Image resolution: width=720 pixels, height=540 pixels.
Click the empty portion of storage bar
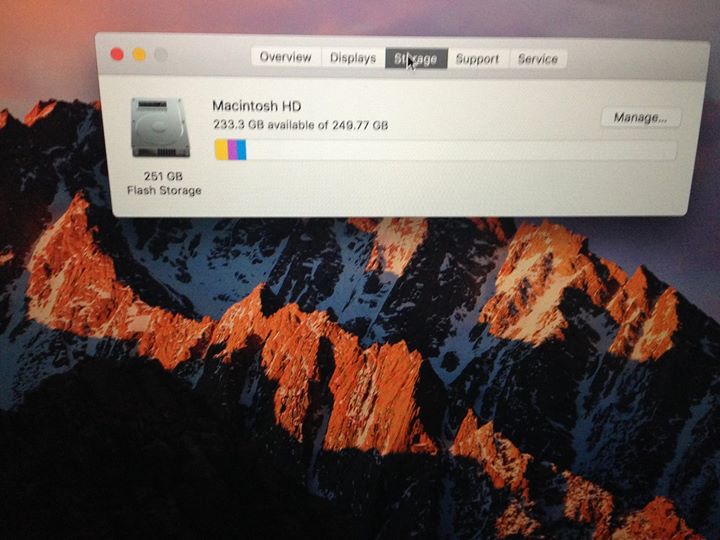pos(461,151)
